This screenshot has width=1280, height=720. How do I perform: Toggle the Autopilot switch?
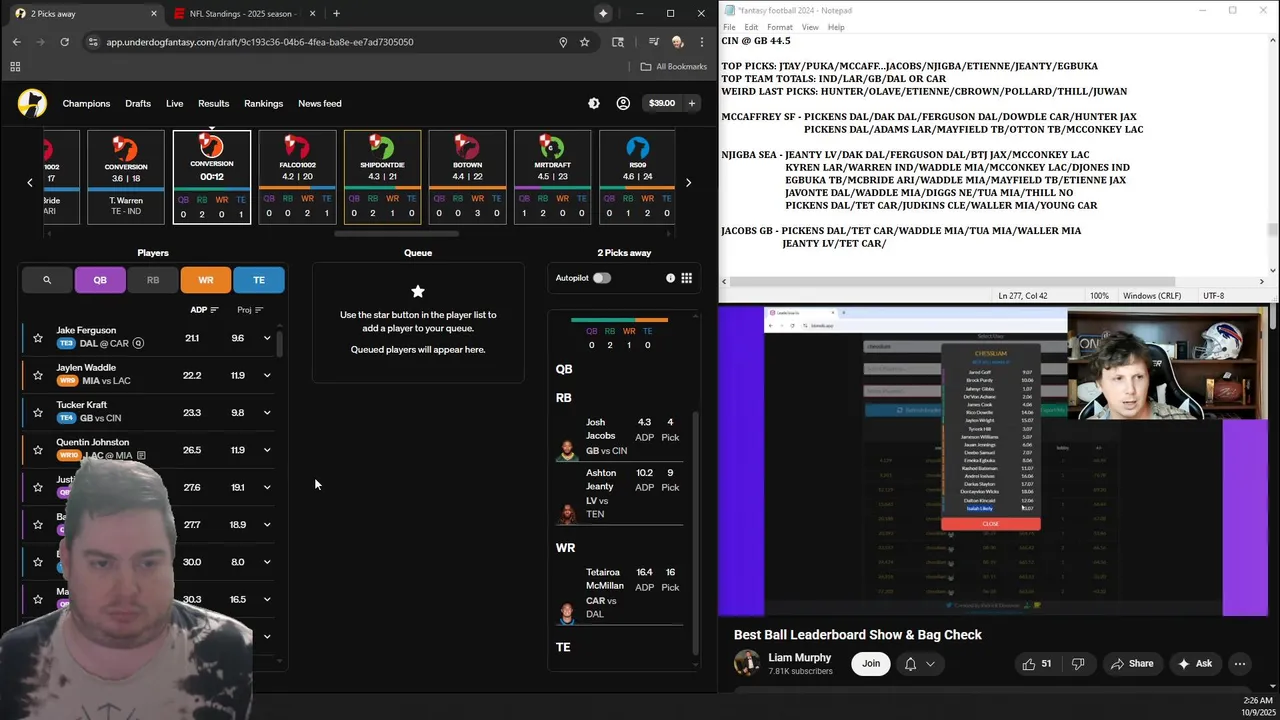pos(601,278)
